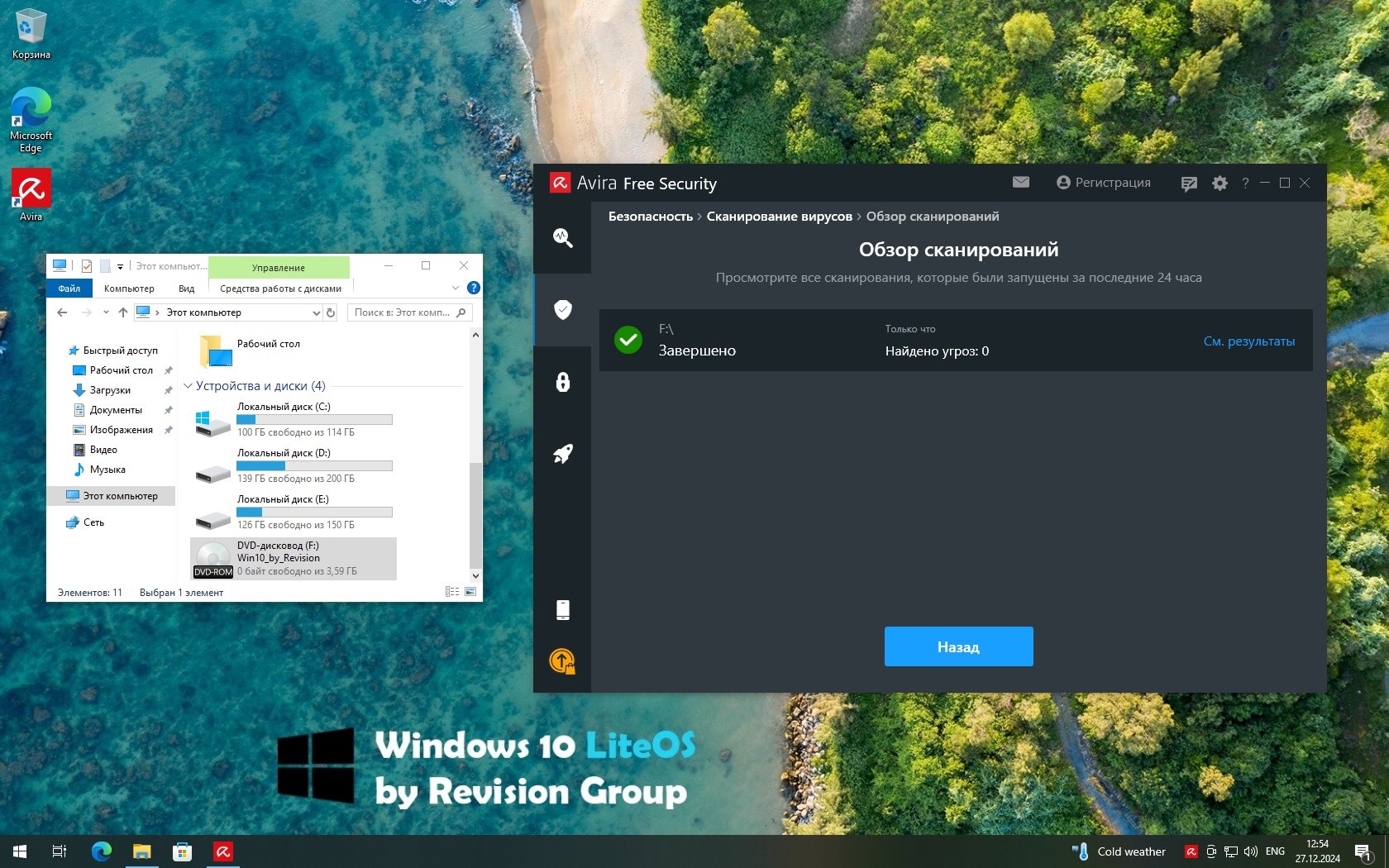Image resolution: width=1389 pixels, height=868 pixels.
Task: Open the Avira mail notifications icon
Action: 1021,182
